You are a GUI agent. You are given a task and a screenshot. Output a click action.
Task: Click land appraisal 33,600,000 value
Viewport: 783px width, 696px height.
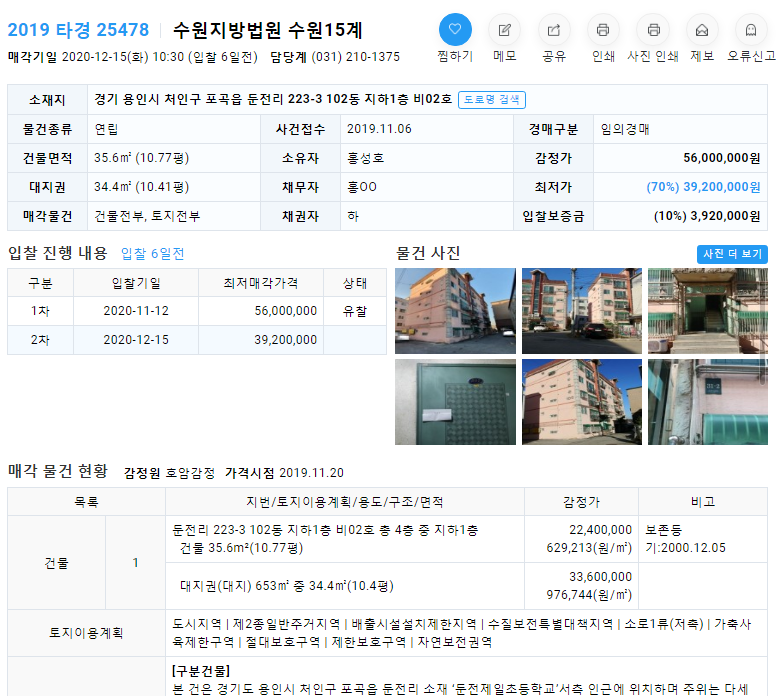(601, 577)
